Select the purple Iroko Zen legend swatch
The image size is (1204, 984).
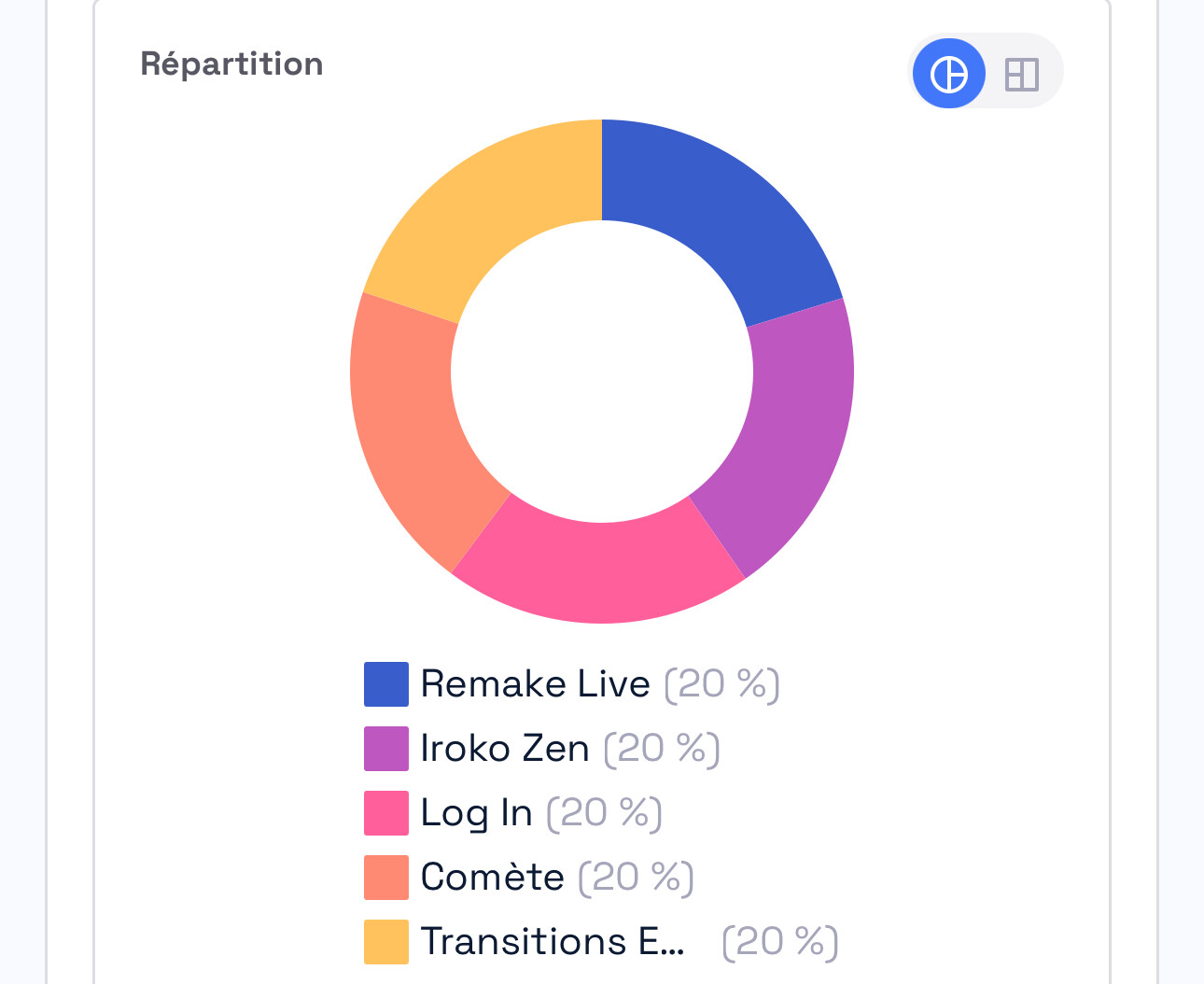[385, 749]
